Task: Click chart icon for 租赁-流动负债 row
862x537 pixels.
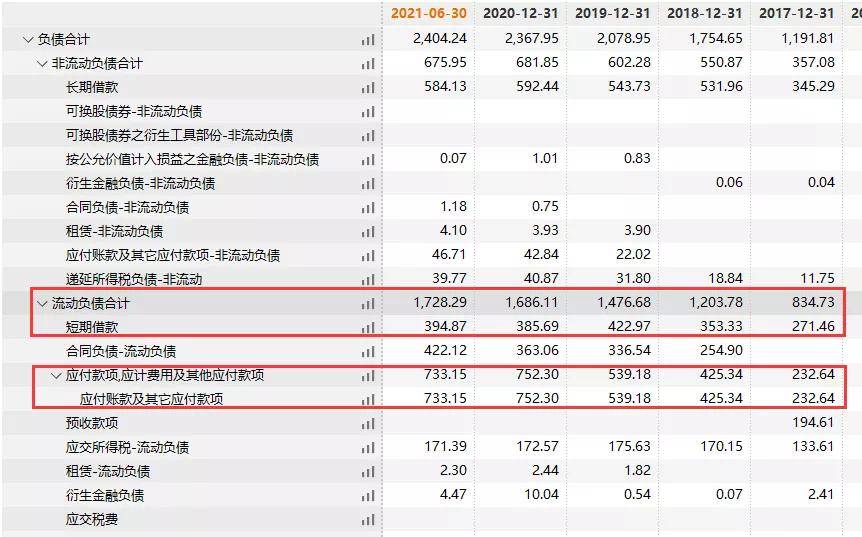Action: 368,472
